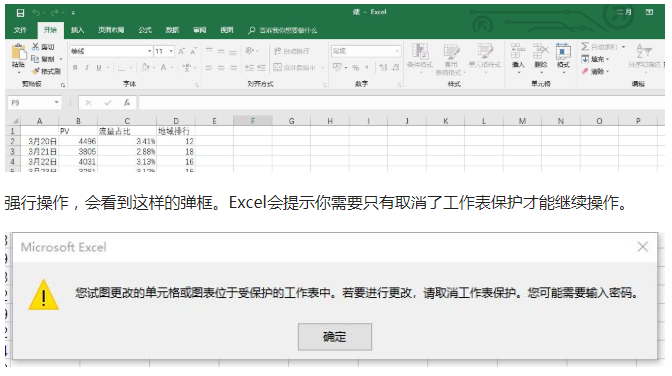
Task: Switch to the Page Layout (页面布局) tab
Action: (x=111, y=30)
